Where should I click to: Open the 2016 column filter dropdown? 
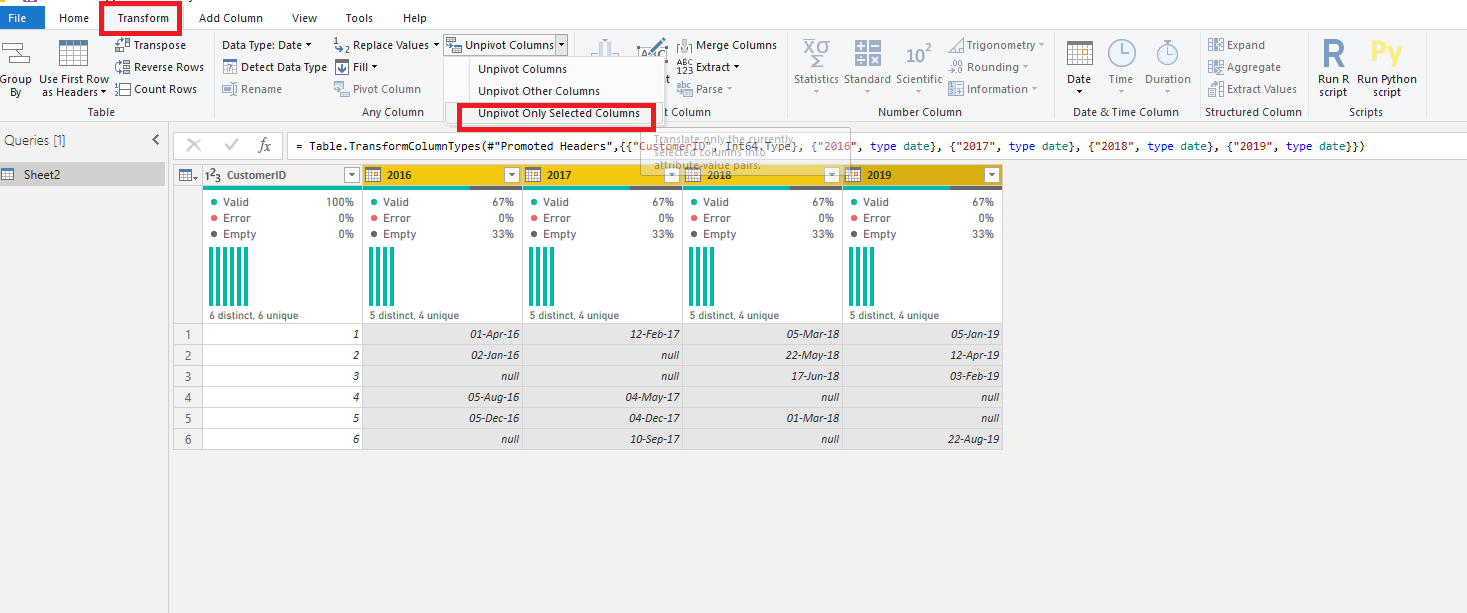click(x=512, y=175)
